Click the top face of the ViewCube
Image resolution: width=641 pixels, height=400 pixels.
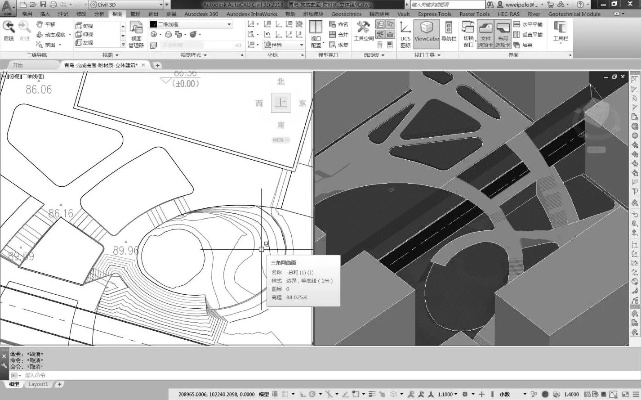point(281,103)
